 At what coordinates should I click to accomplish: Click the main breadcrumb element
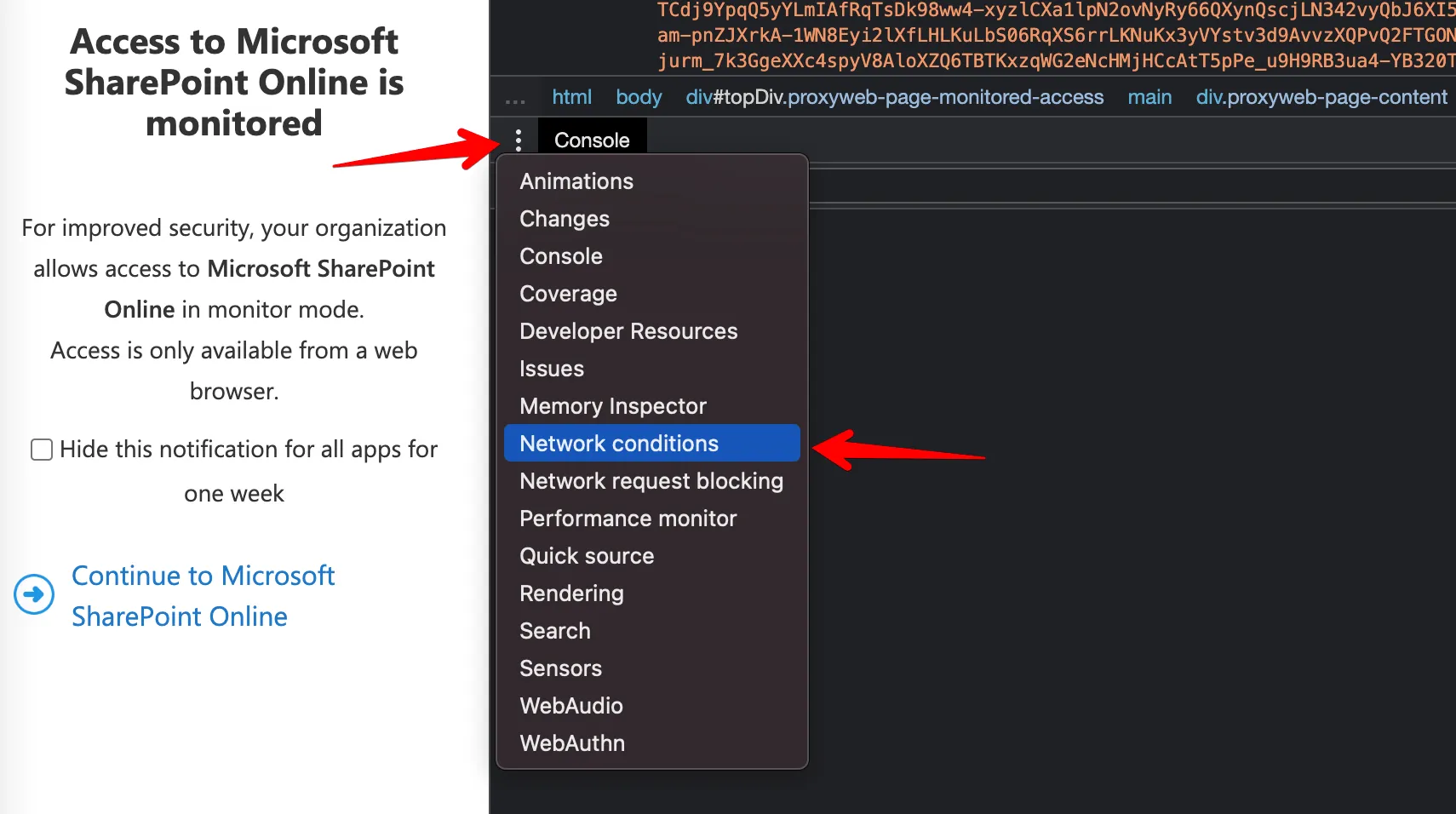point(1149,98)
